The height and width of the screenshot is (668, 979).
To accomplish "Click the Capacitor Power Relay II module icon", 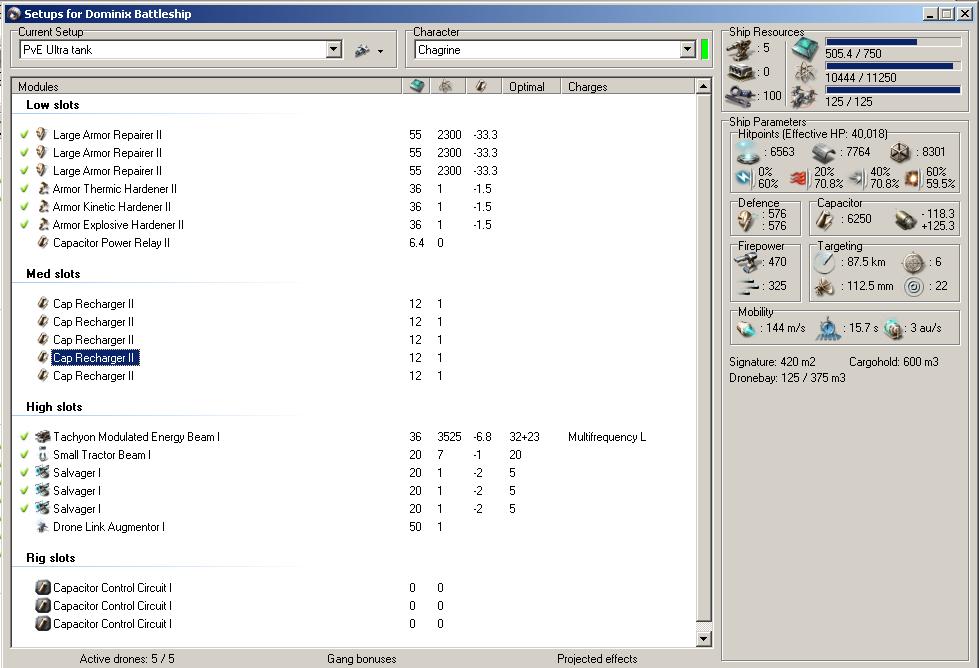I will [x=42, y=242].
